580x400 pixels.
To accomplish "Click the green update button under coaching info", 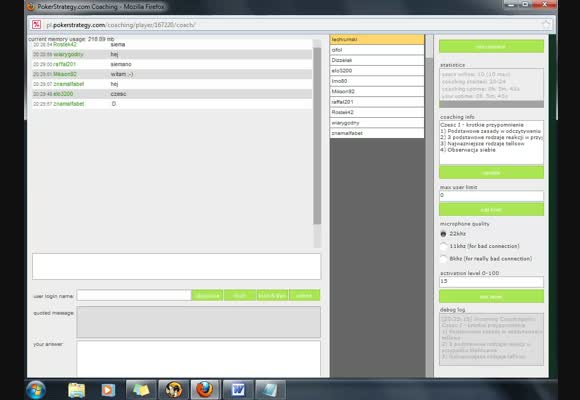I will coord(491,173).
